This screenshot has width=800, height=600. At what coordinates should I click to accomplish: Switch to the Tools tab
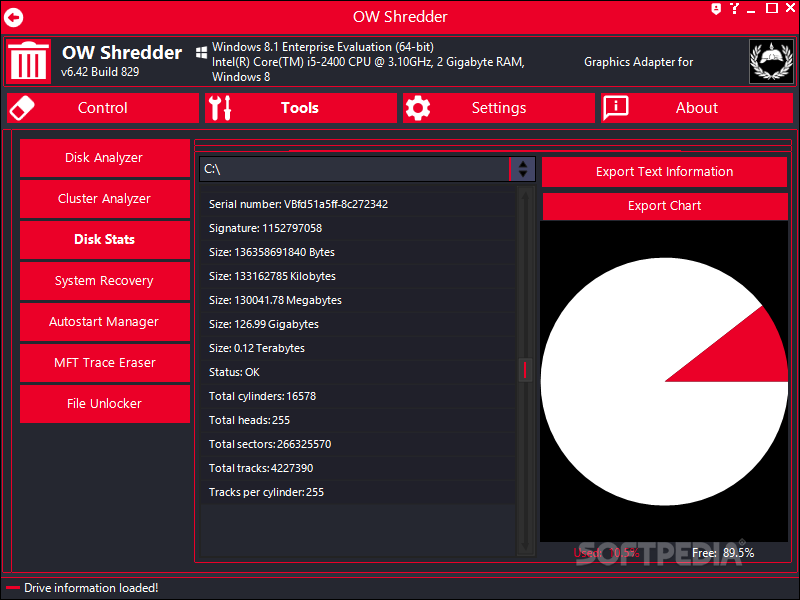[x=301, y=108]
